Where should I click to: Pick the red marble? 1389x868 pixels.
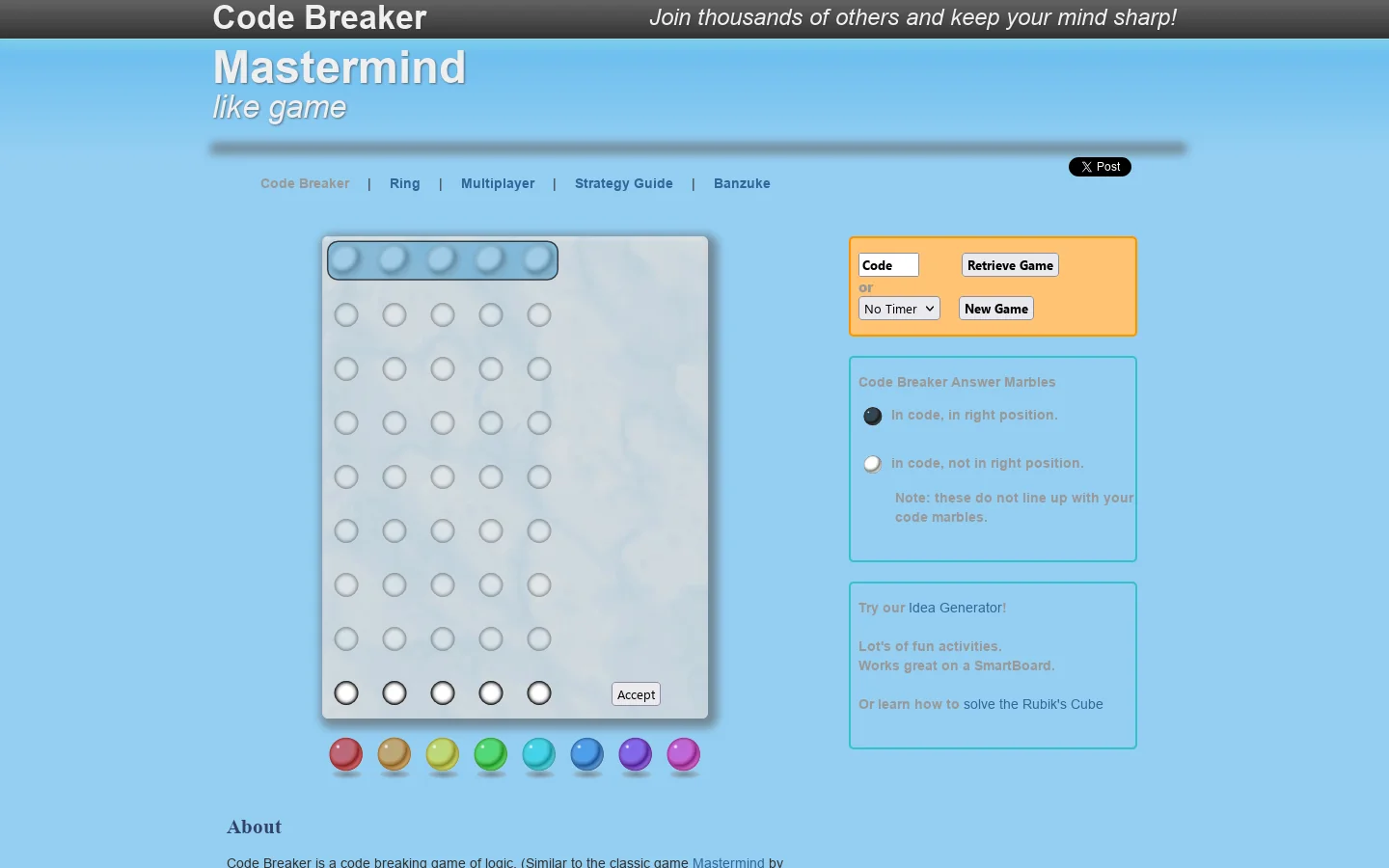(346, 754)
